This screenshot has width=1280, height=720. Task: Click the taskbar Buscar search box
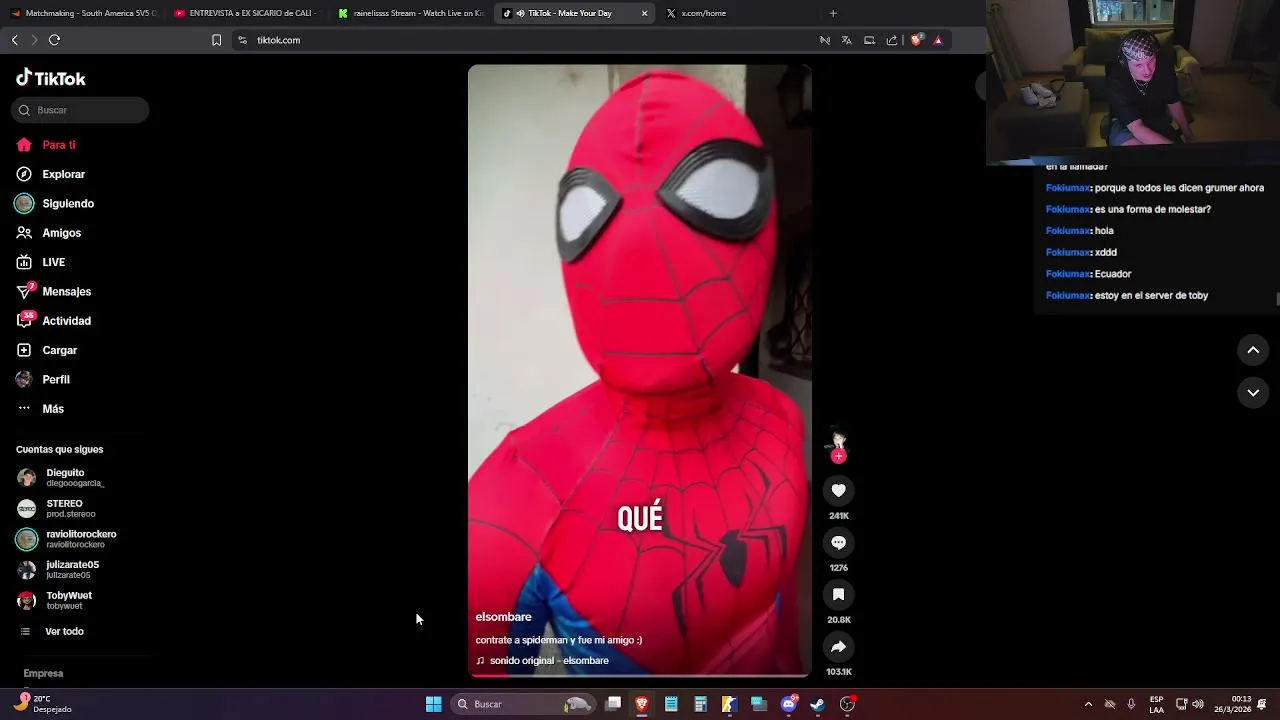pos(522,704)
